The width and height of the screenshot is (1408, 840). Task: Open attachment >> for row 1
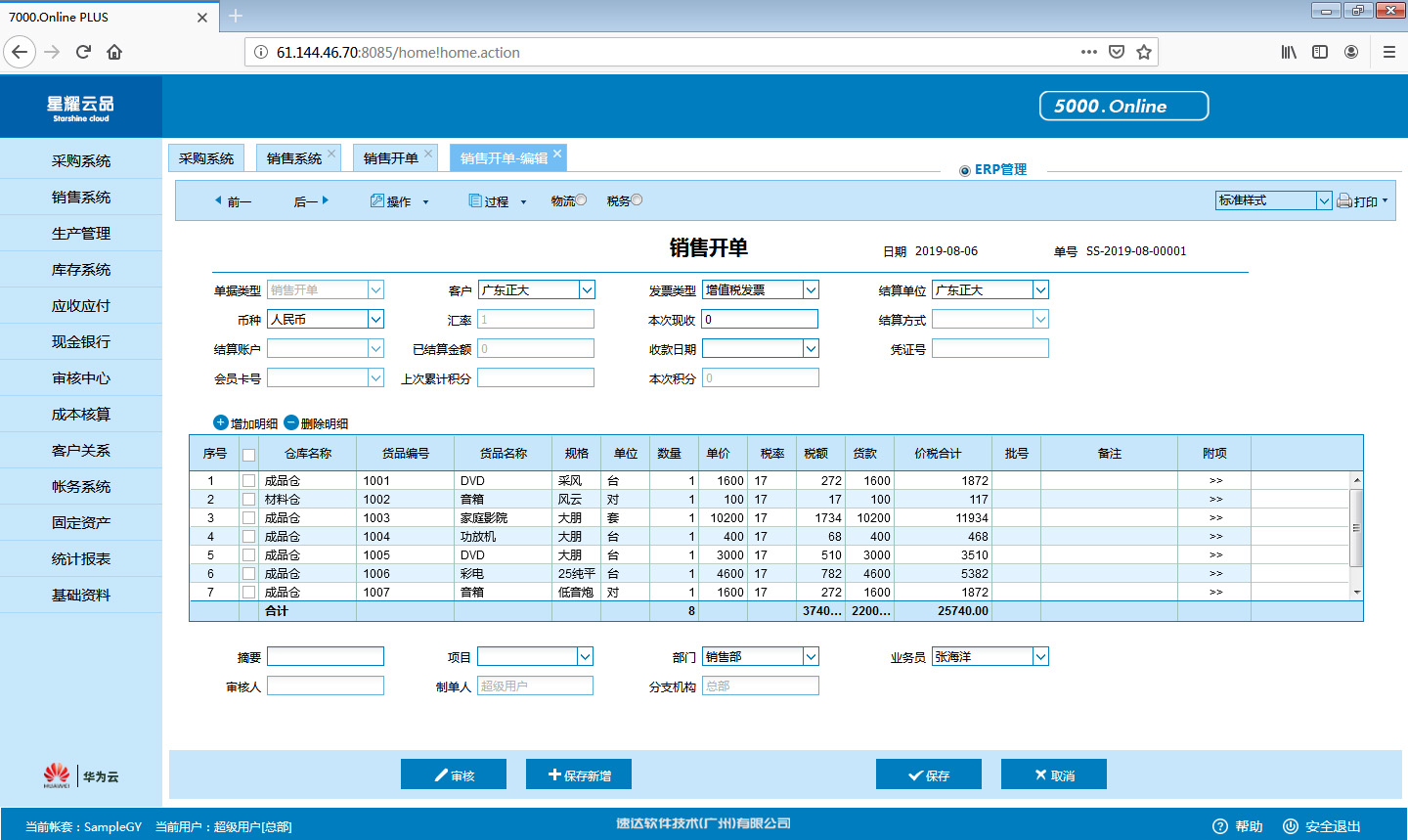[1215, 480]
